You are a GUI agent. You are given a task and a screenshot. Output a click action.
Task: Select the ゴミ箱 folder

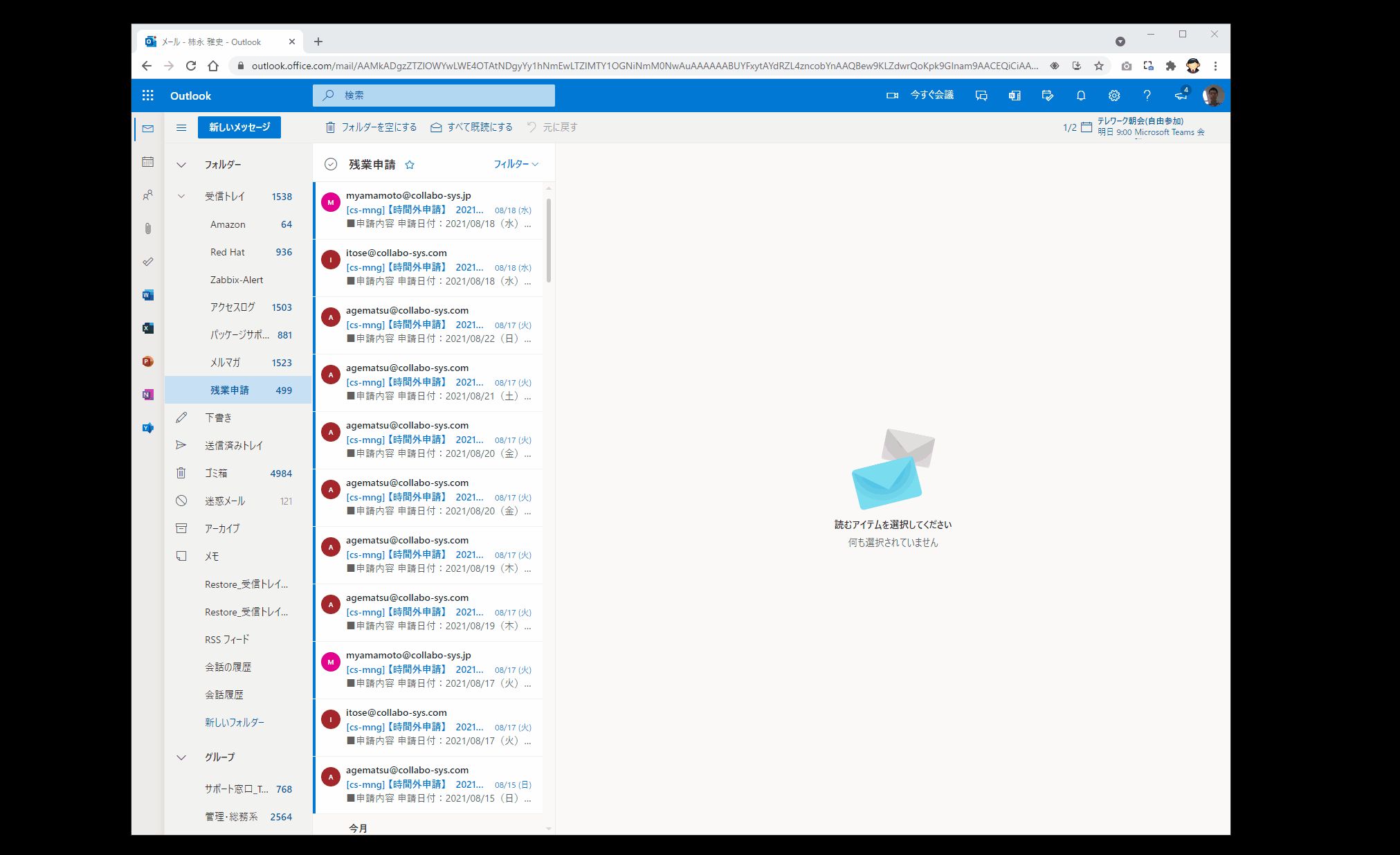[216, 474]
